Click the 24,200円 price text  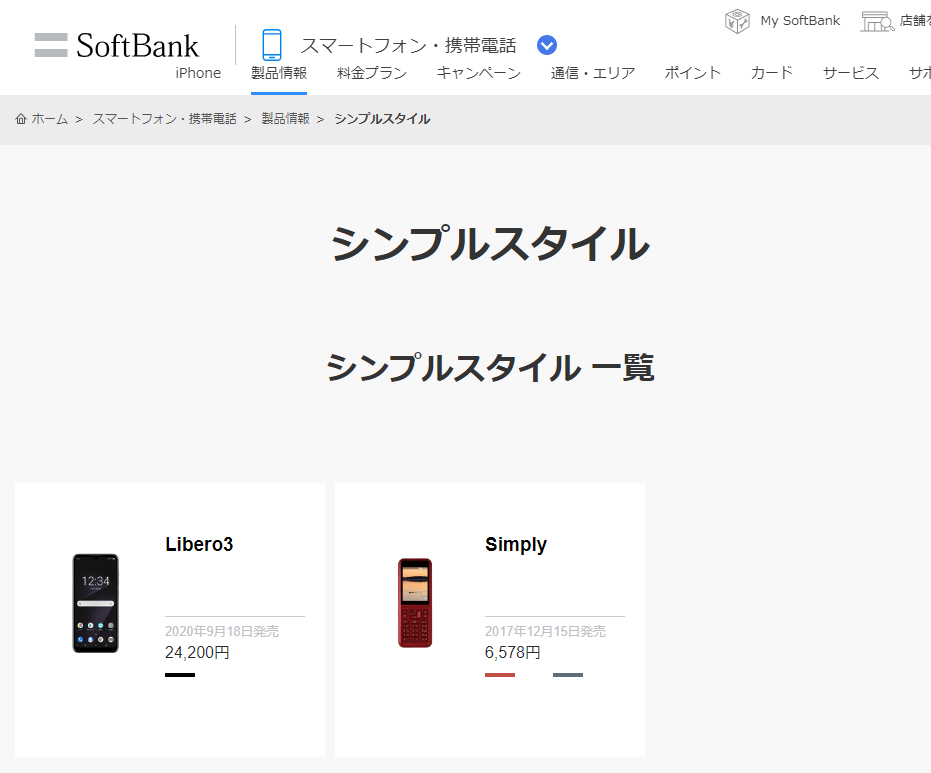tap(197, 652)
